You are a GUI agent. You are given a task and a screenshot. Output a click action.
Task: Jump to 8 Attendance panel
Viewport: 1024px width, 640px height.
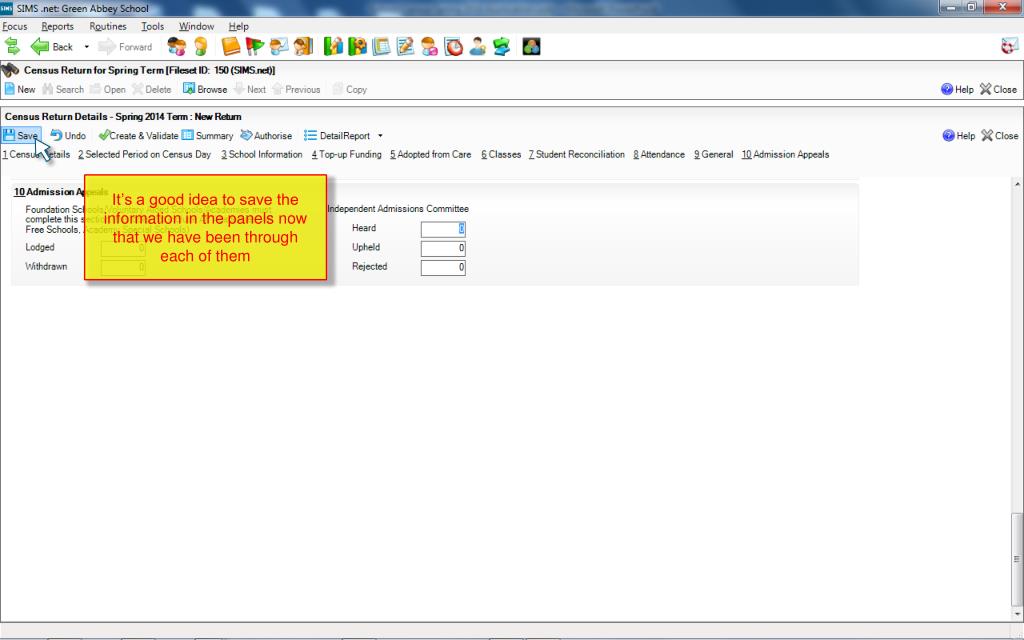pos(659,155)
